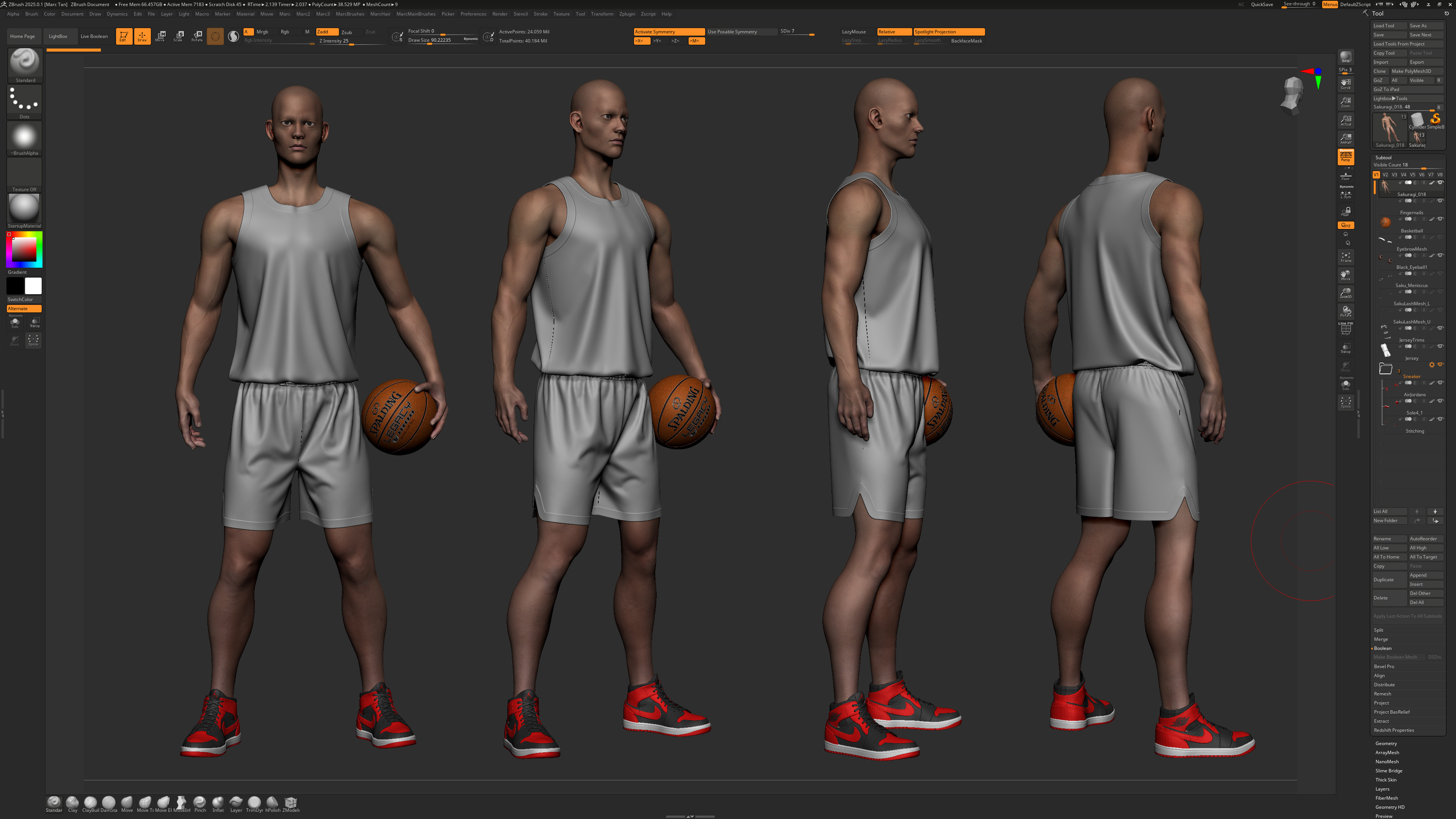Open the Stroke menu
This screenshot has height=819, width=1456.
pyautogui.click(x=540, y=14)
